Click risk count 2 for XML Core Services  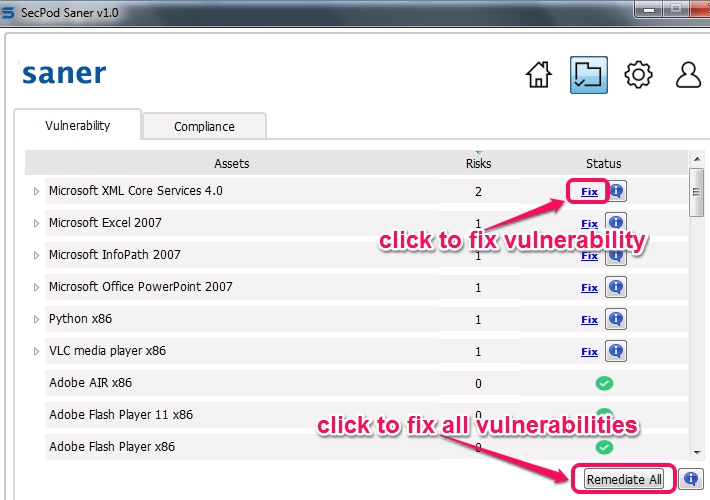(478, 192)
